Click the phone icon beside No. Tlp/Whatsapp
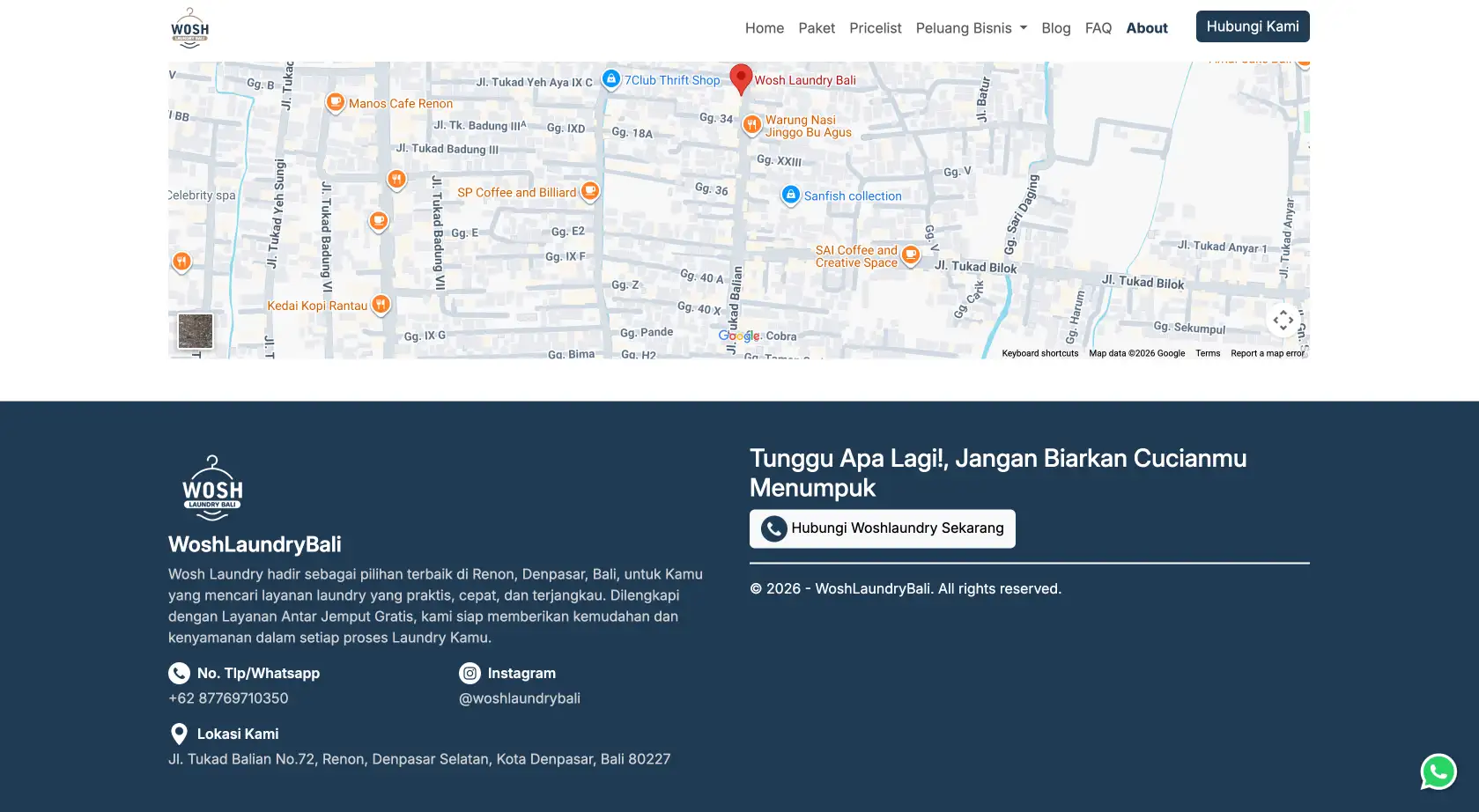 pyautogui.click(x=179, y=673)
